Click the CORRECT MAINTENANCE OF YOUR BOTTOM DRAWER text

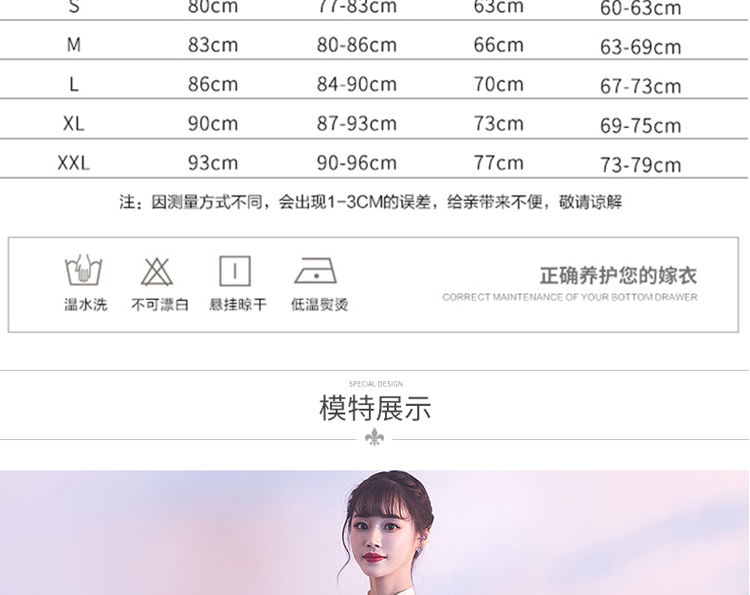[570, 297]
